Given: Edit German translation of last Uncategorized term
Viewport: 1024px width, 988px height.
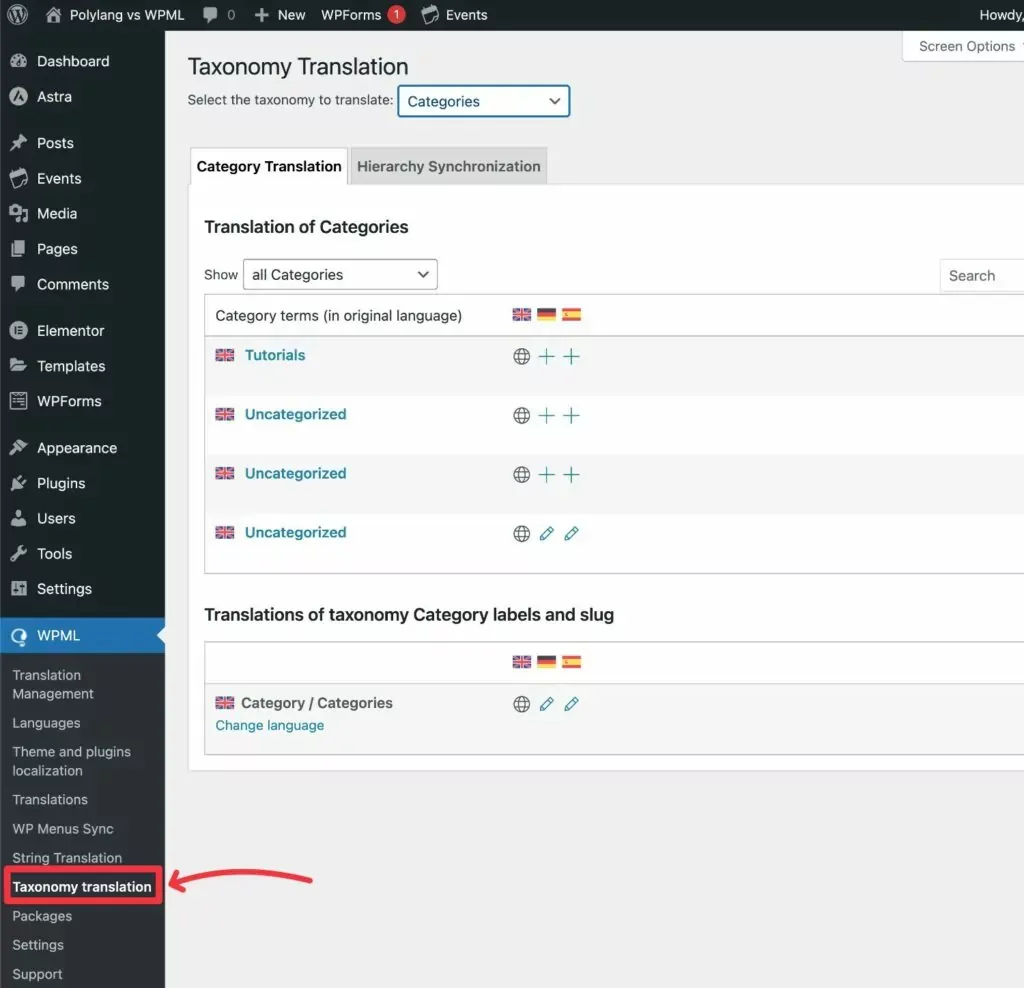Looking at the screenshot, I should [546, 534].
